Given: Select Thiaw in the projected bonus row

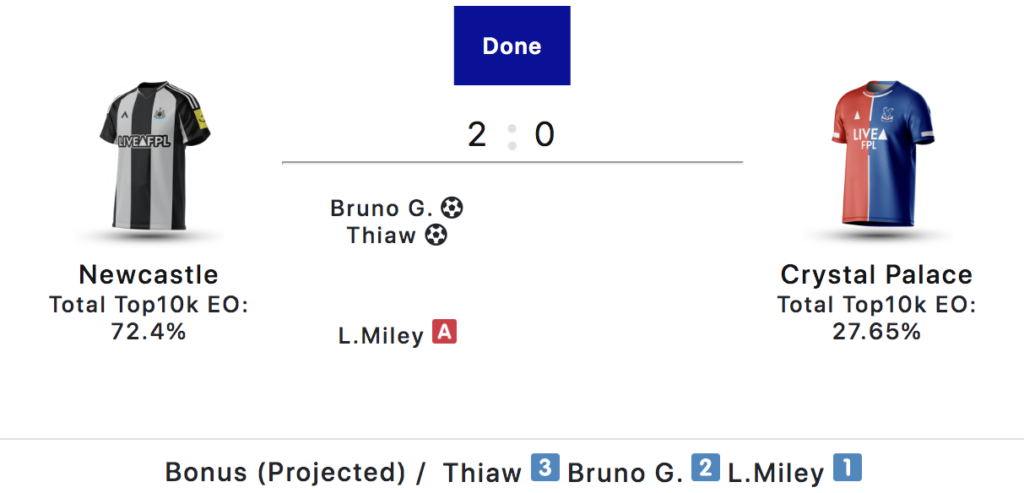Looking at the screenshot, I should (x=483, y=472).
